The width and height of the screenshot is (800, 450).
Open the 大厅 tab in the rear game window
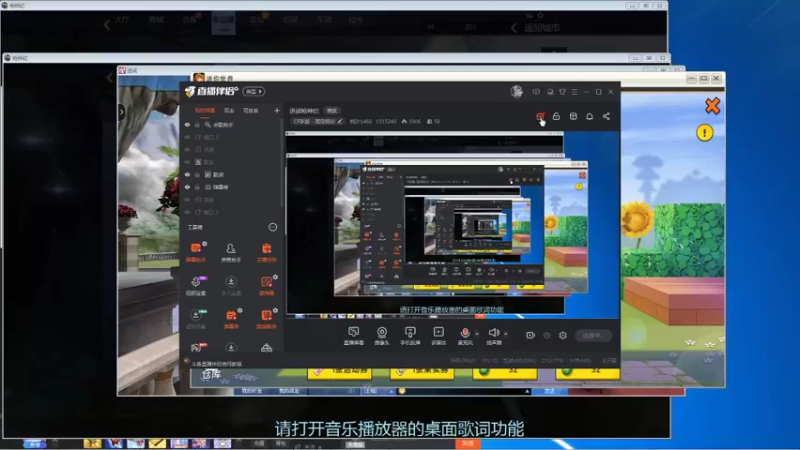click(122, 20)
